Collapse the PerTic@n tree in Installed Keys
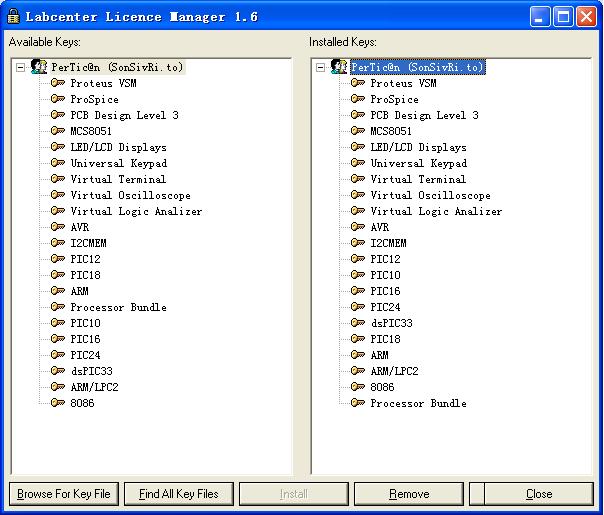This screenshot has width=604, height=515. (x=321, y=67)
